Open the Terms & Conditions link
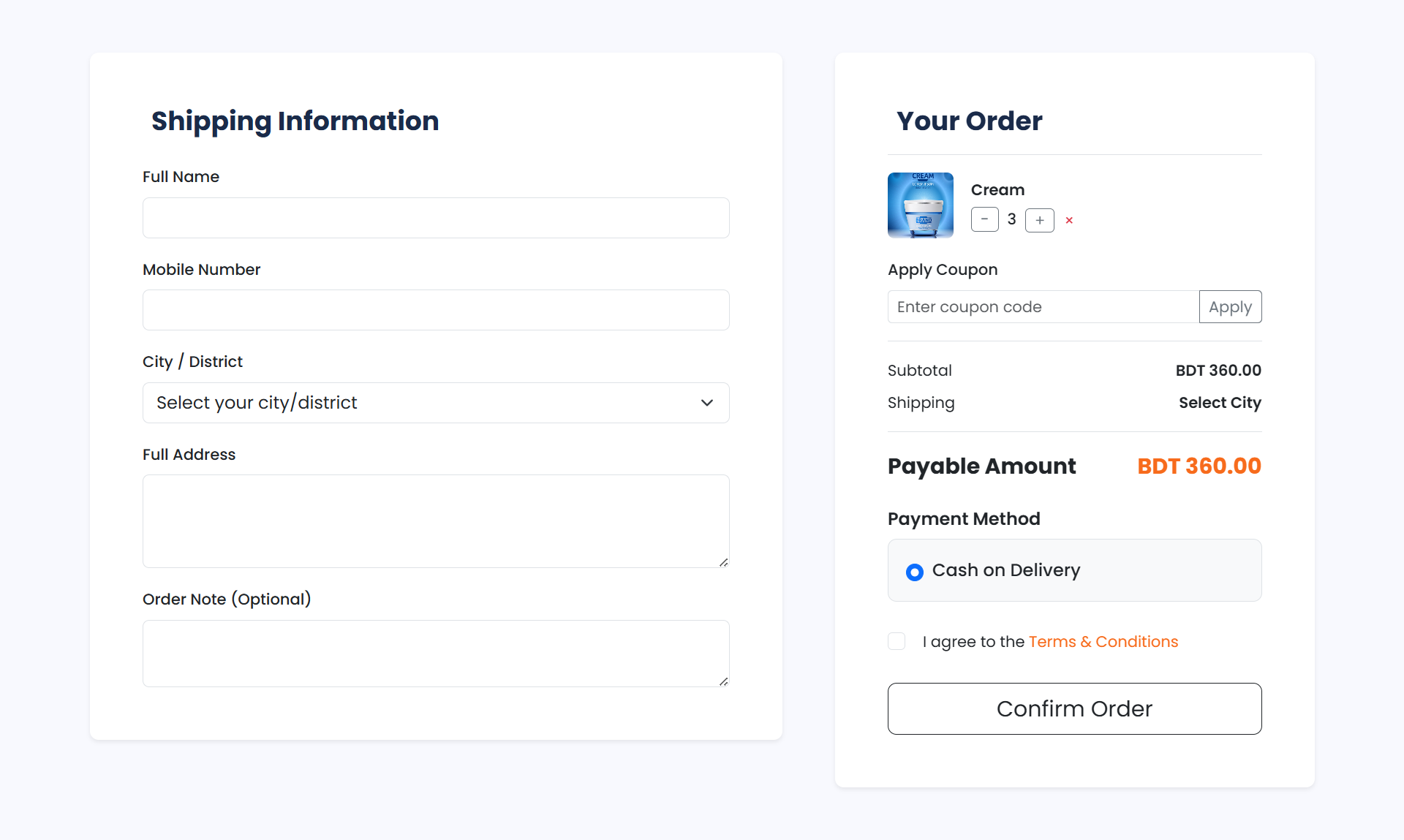The width and height of the screenshot is (1404, 840). click(x=1103, y=641)
